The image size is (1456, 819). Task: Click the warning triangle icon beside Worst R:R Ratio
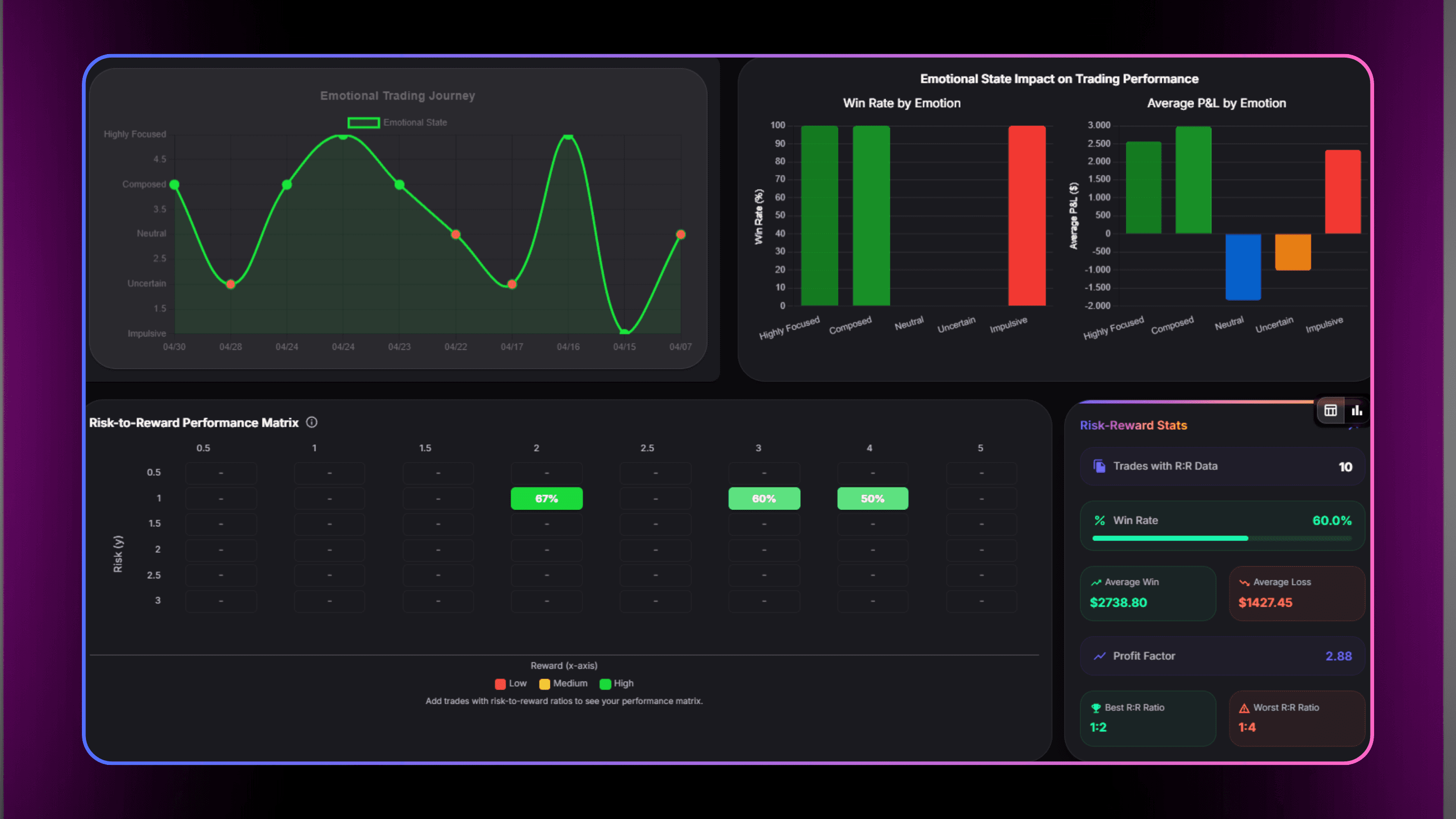[1244, 708]
